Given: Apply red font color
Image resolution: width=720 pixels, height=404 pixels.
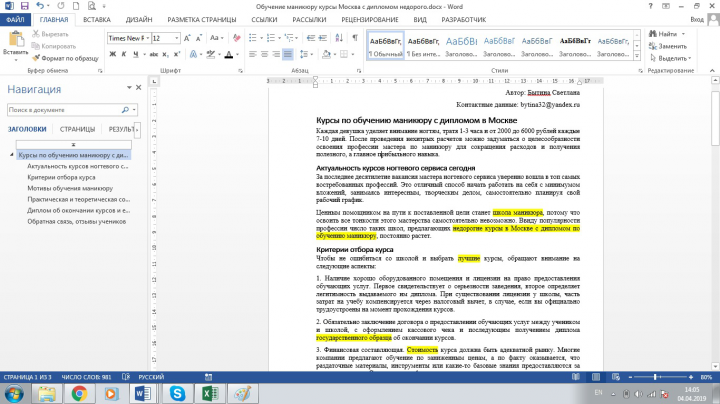Looking at the screenshot, I should [x=229, y=54].
